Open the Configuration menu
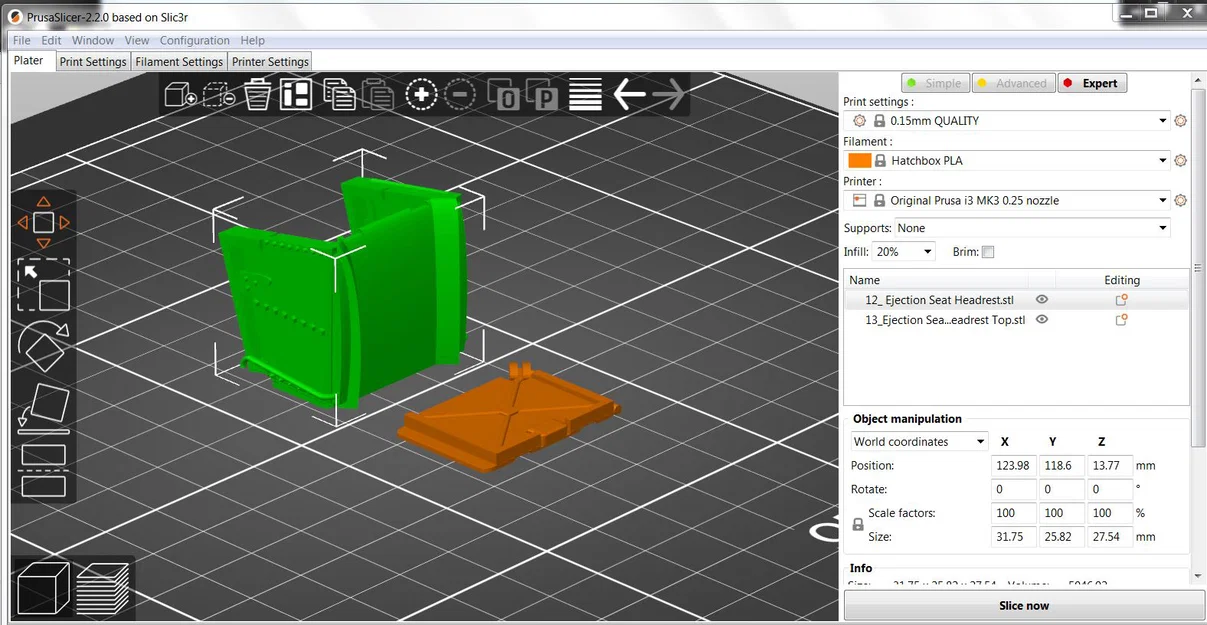This screenshot has width=1207, height=625. [195, 40]
